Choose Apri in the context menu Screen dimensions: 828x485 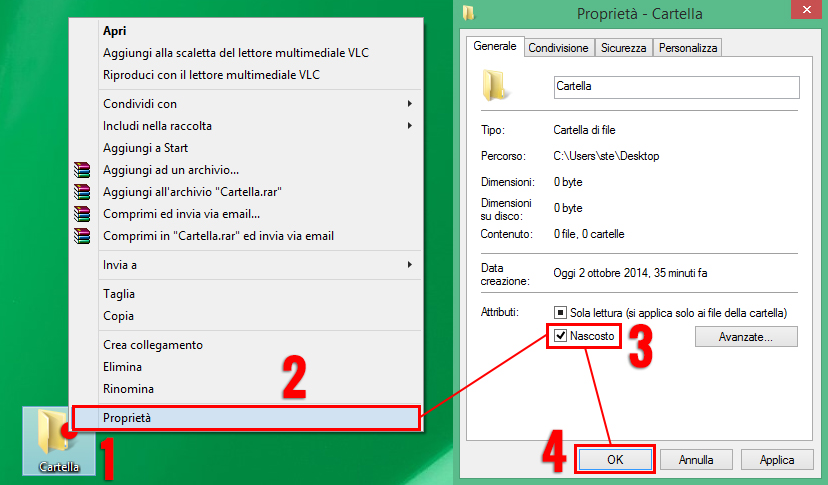(115, 31)
